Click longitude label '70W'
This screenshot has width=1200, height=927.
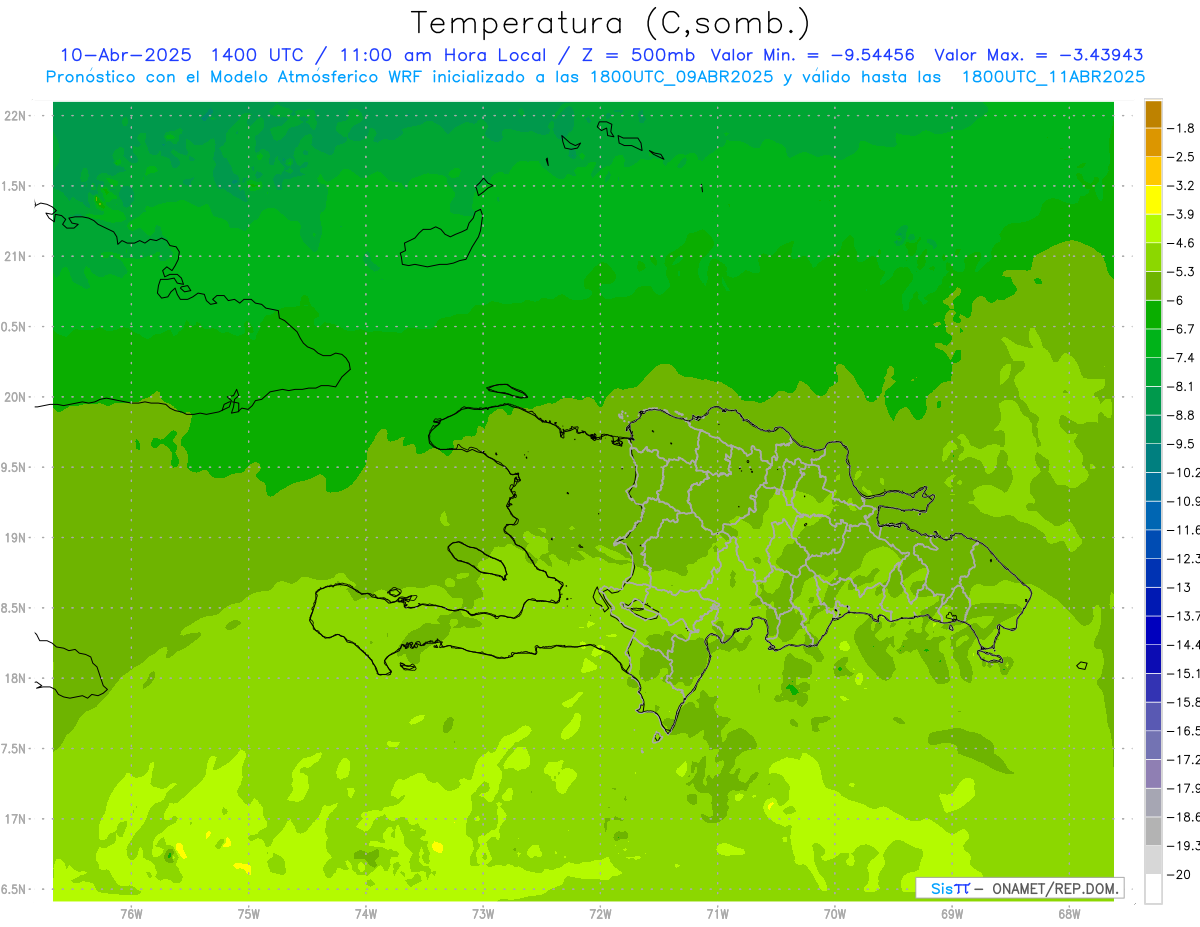(835, 913)
